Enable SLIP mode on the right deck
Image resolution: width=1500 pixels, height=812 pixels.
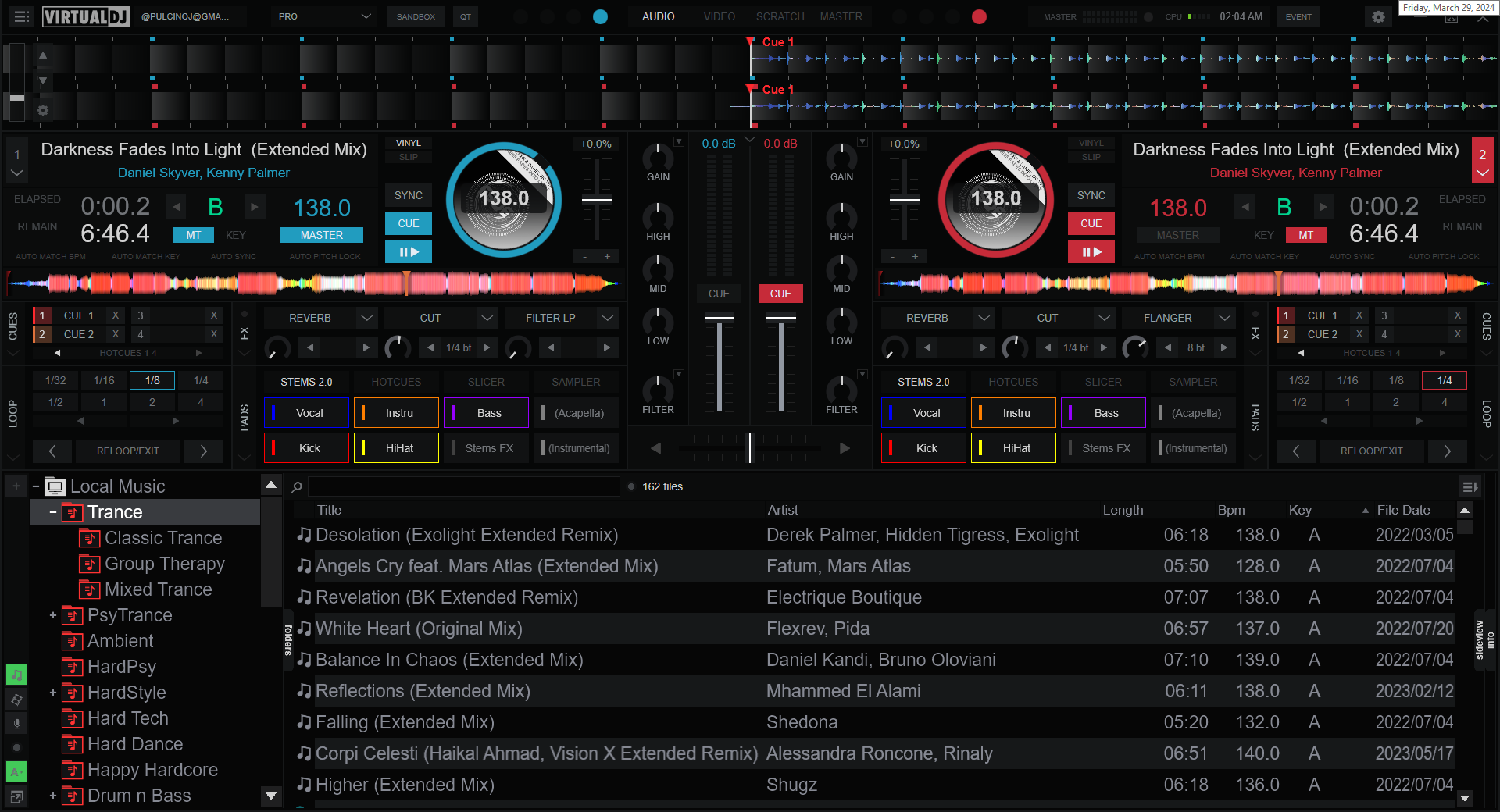tap(1091, 157)
